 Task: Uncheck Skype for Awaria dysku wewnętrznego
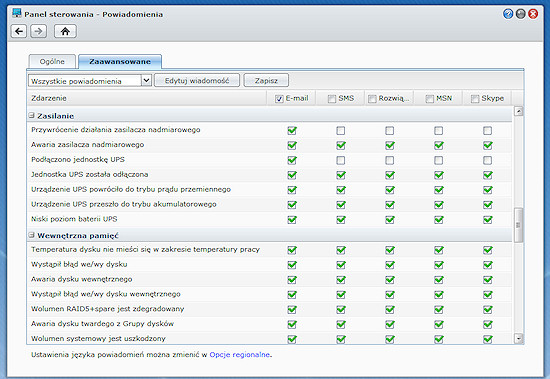pyautogui.click(x=488, y=280)
